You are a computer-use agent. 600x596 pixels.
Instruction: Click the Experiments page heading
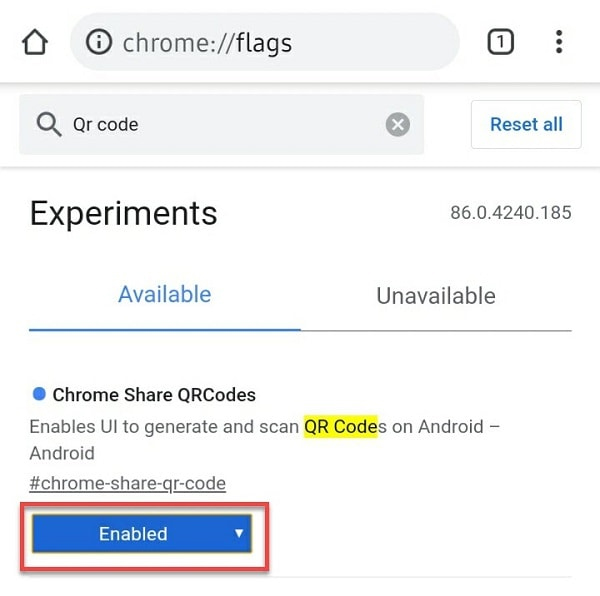pyautogui.click(x=123, y=213)
